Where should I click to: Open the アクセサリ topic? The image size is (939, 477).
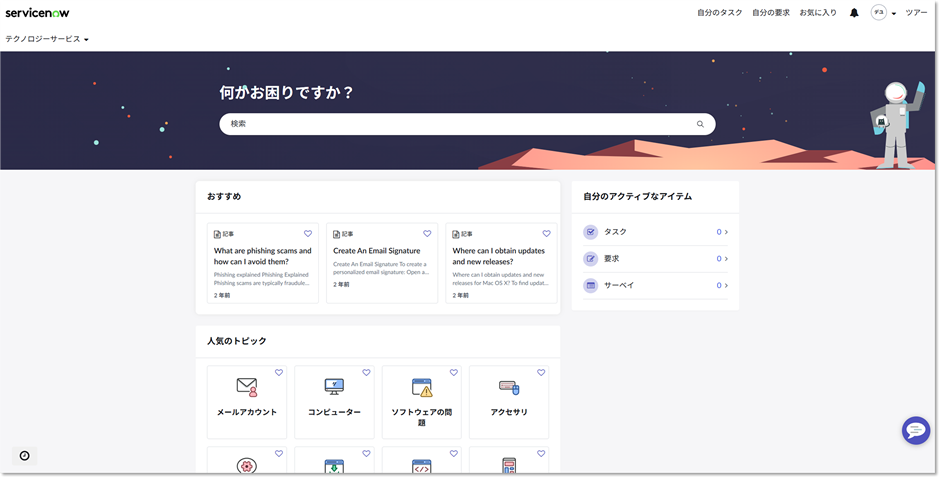click(x=509, y=402)
